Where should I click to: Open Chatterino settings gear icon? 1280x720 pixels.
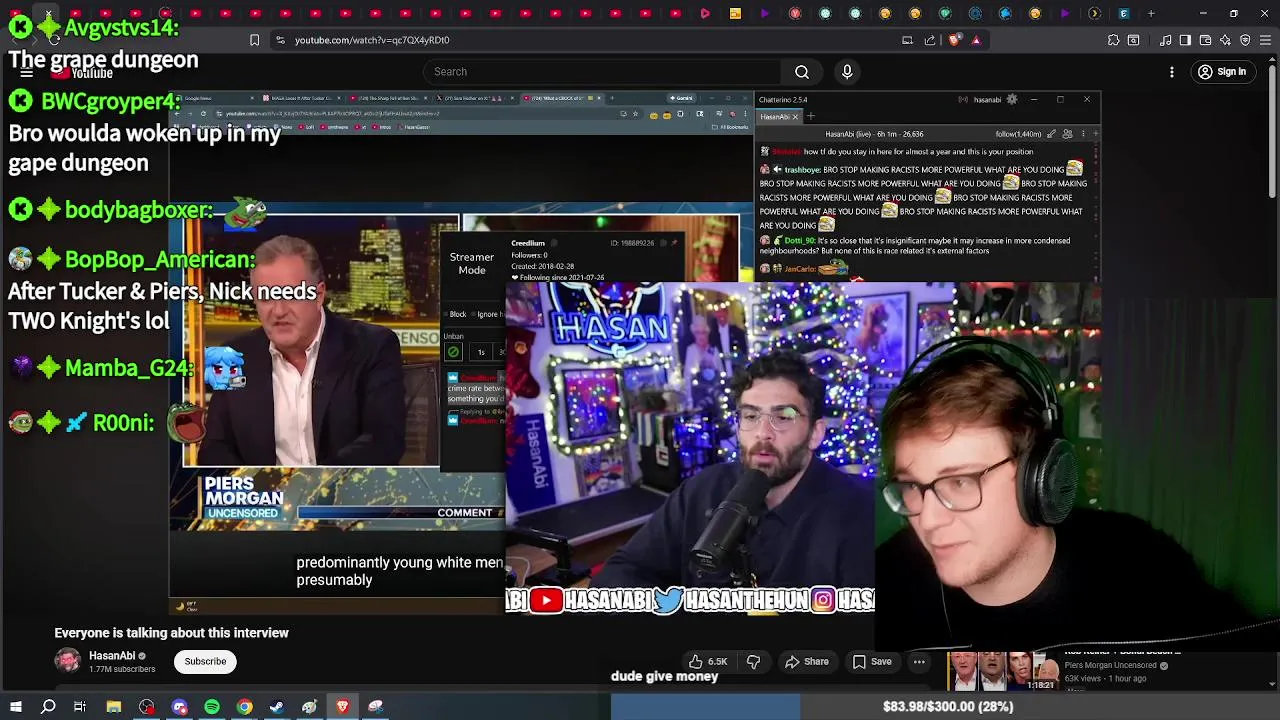coord(1011,99)
